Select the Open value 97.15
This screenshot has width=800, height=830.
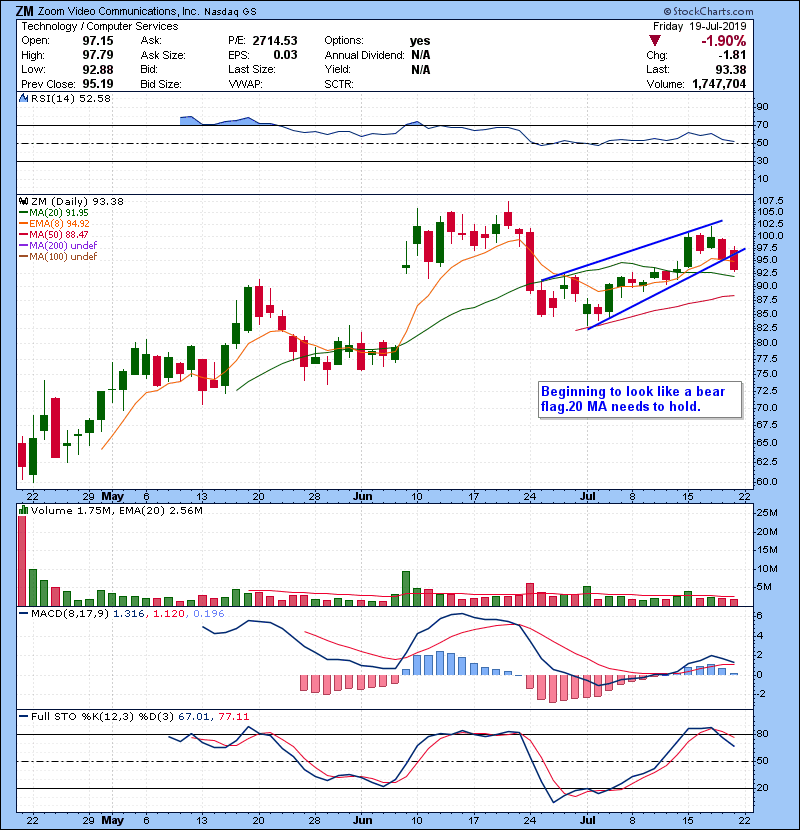pos(98,41)
